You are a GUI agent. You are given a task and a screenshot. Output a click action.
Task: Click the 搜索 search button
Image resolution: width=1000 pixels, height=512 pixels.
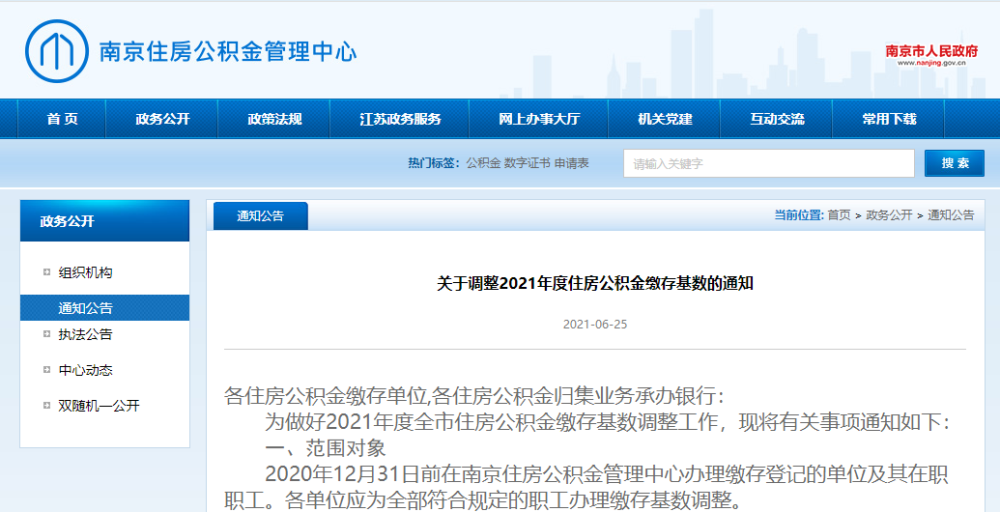tap(955, 163)
